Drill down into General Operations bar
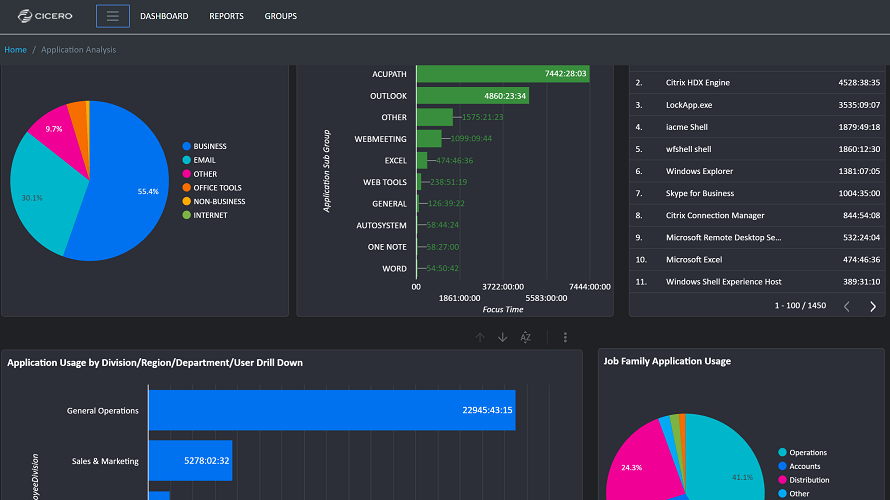 (332, 410)
